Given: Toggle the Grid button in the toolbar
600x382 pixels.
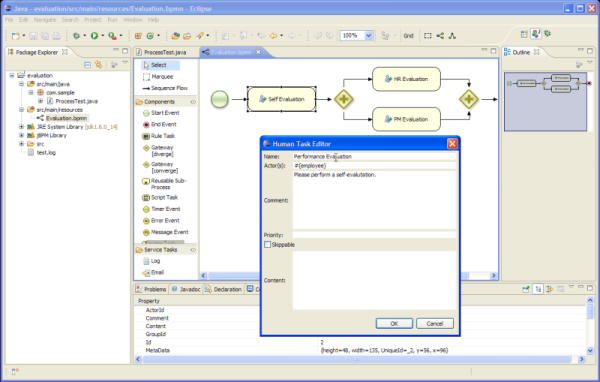Looking at the screenshot, I should pyautogui.click(x=408, y=36).
